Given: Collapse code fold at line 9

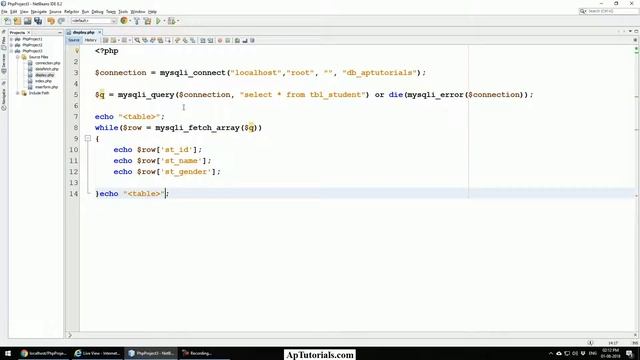Looking at the screenshot, I should coord(88,139).
